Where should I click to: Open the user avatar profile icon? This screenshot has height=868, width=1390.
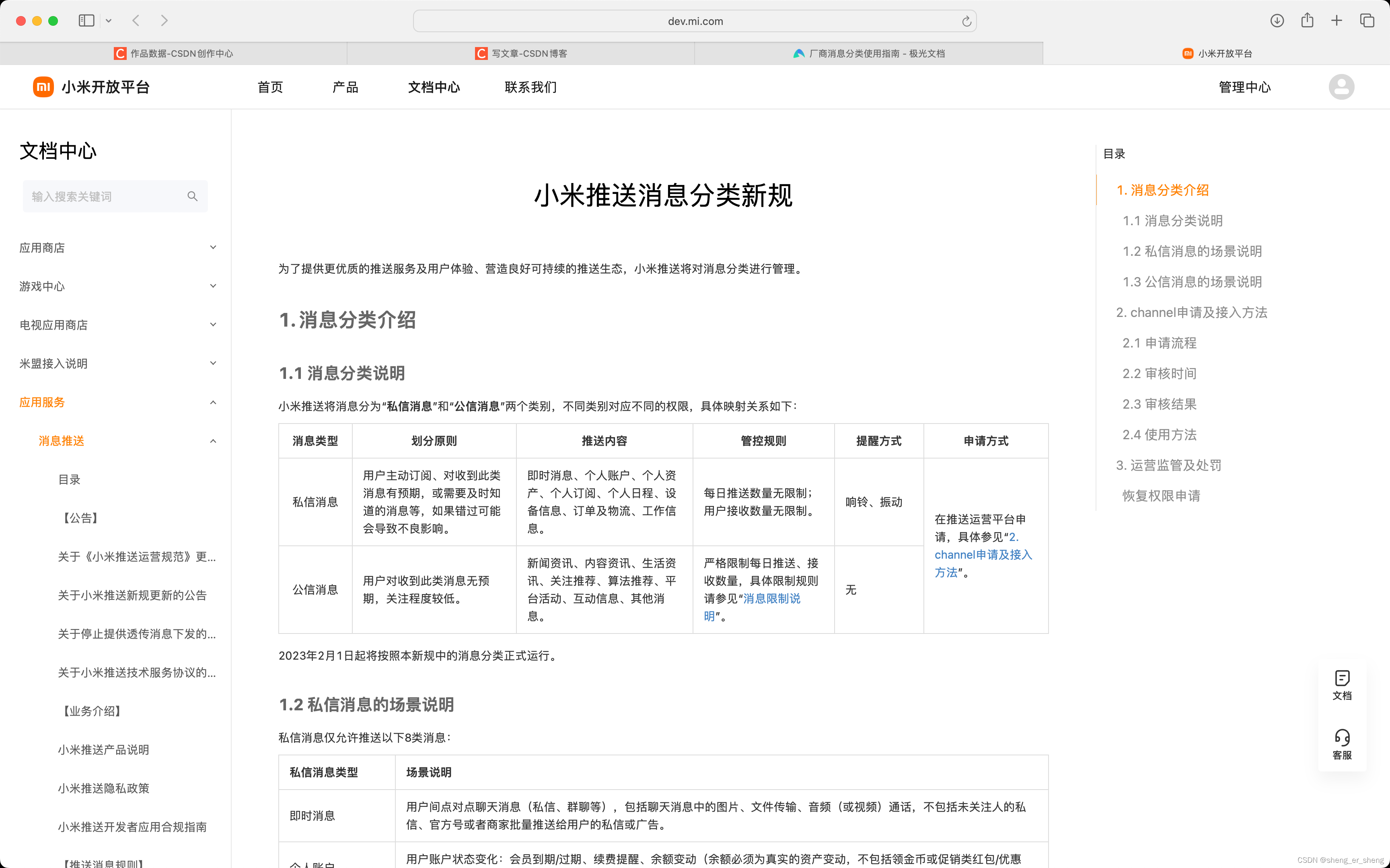coord(1341,87)
